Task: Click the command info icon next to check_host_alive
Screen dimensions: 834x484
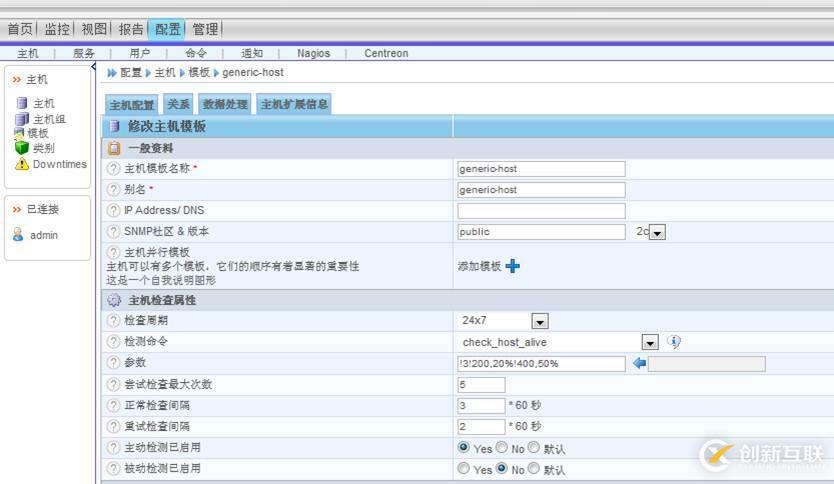Action: (674, 341)
